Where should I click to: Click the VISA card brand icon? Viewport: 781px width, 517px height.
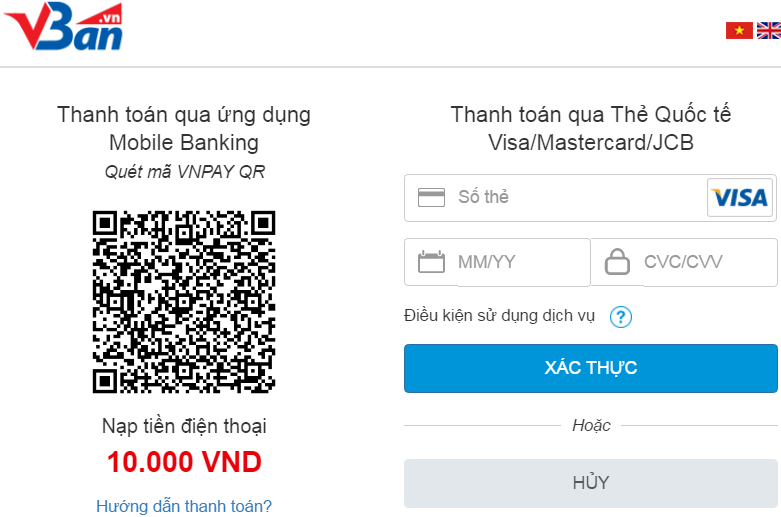coord(740,197)
